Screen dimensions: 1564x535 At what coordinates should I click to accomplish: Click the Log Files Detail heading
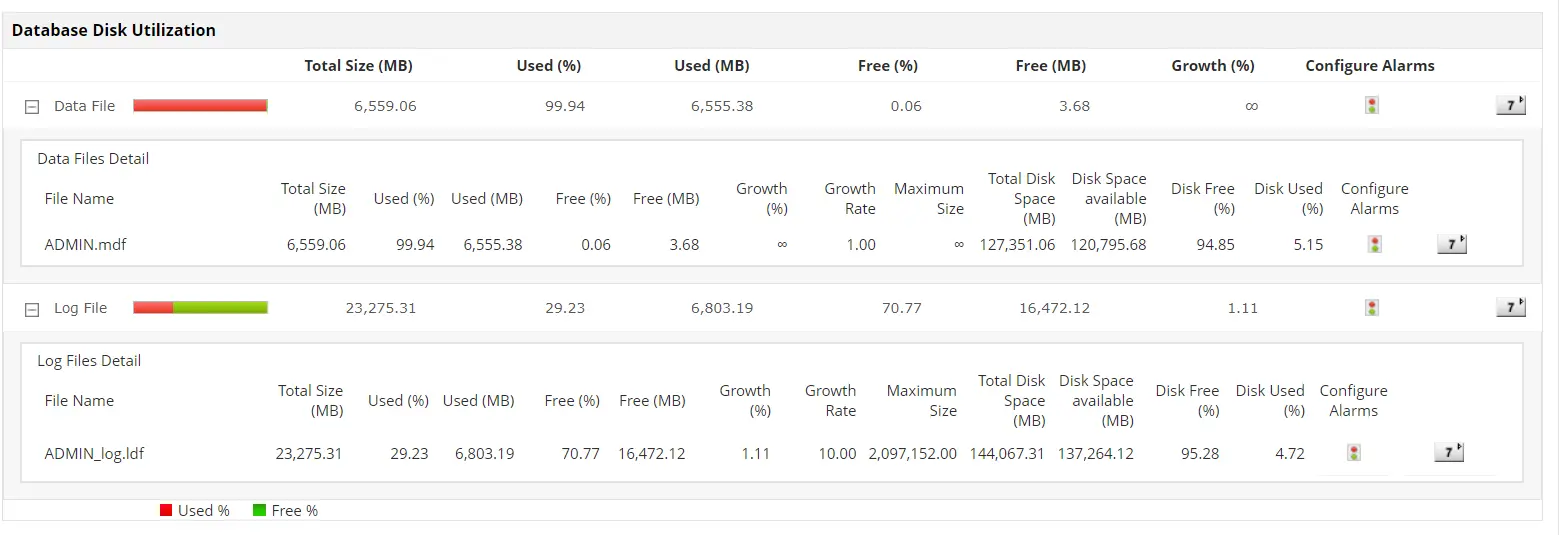[89, 360]
